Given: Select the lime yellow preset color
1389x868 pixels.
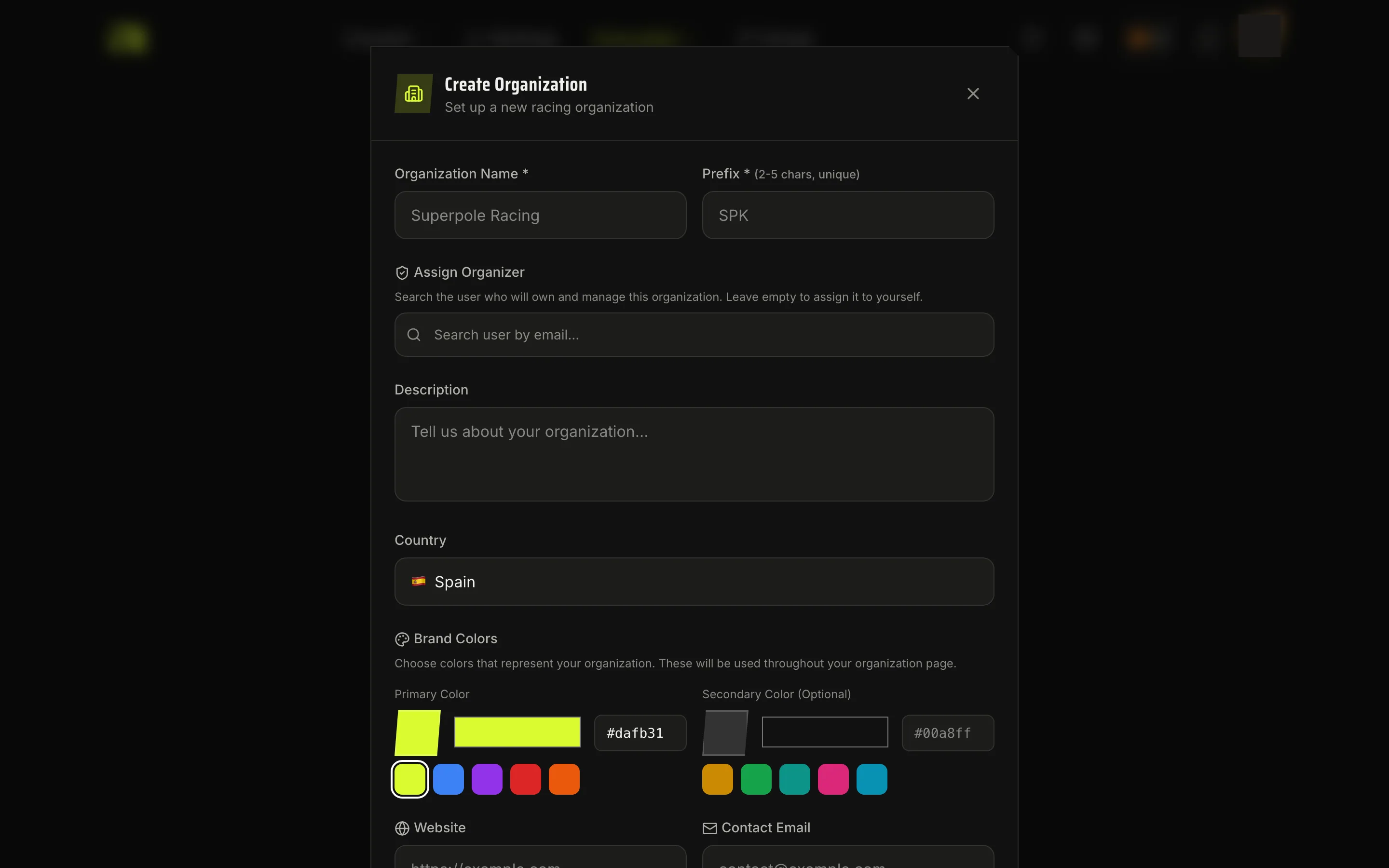Looking at the screenshot, I should tap(410, 779).
